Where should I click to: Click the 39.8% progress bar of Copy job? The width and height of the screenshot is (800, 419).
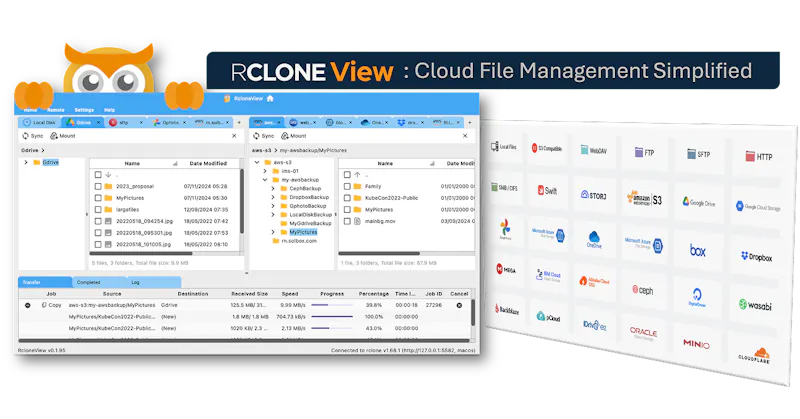[332, 305]
